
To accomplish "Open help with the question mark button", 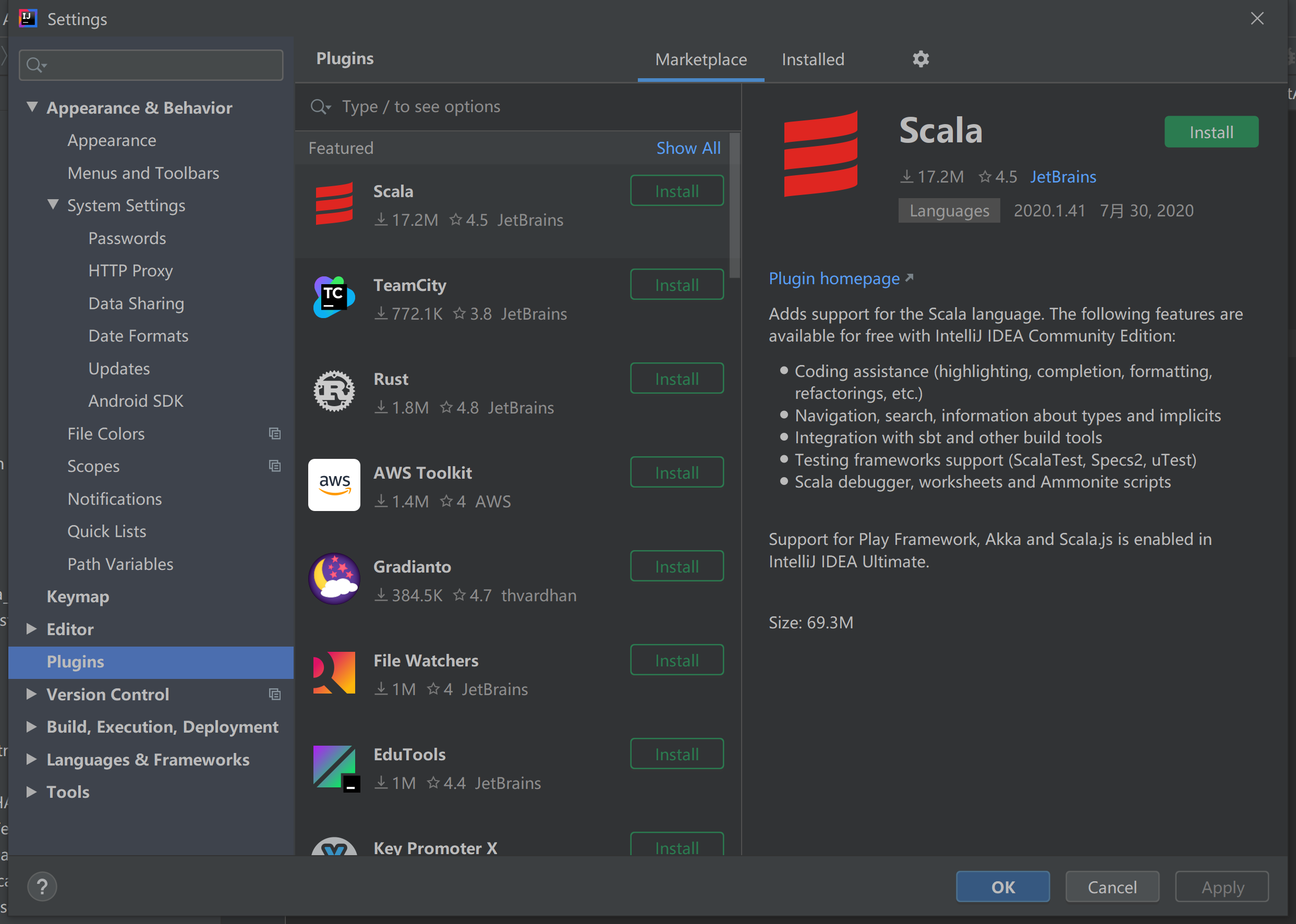I will pos(42,886).
